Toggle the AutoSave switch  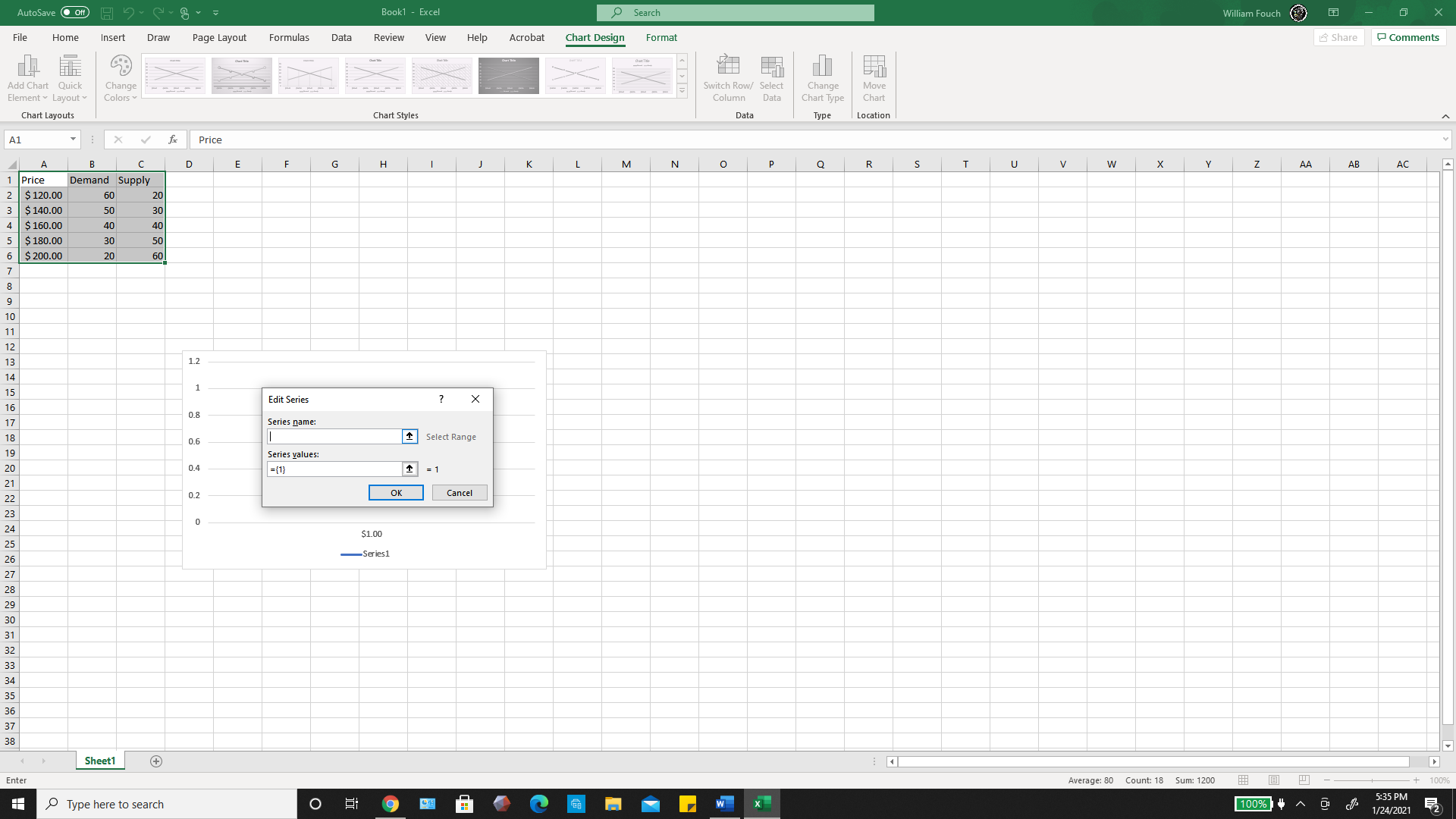75,13
